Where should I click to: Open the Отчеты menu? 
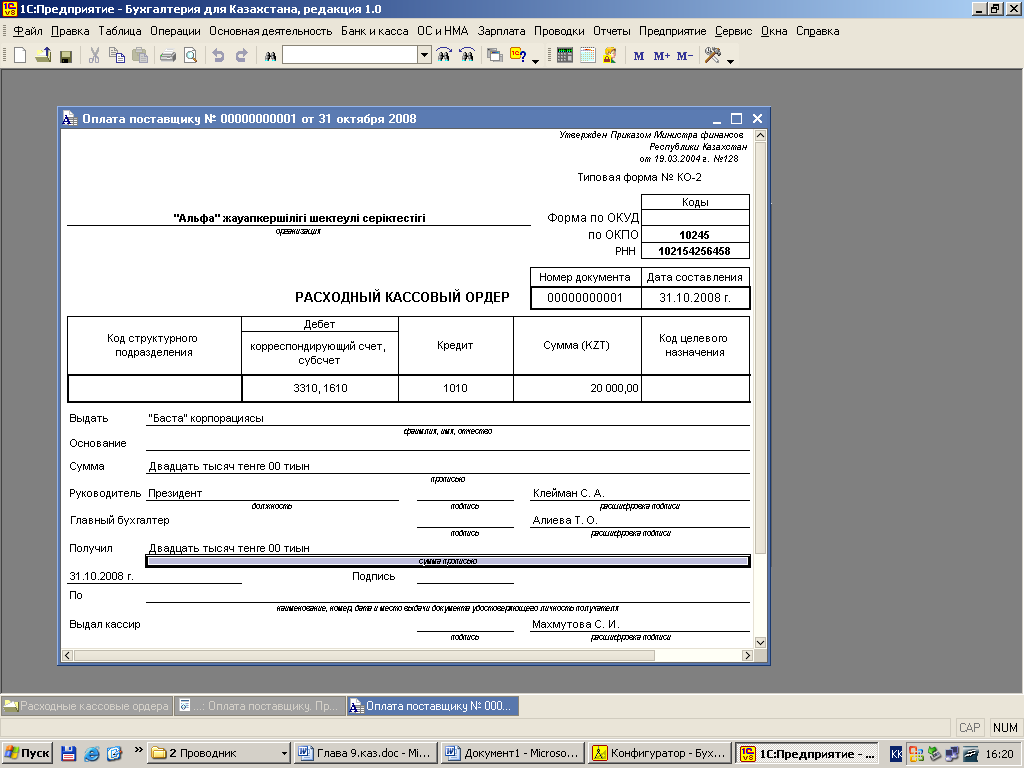(611, 31)
